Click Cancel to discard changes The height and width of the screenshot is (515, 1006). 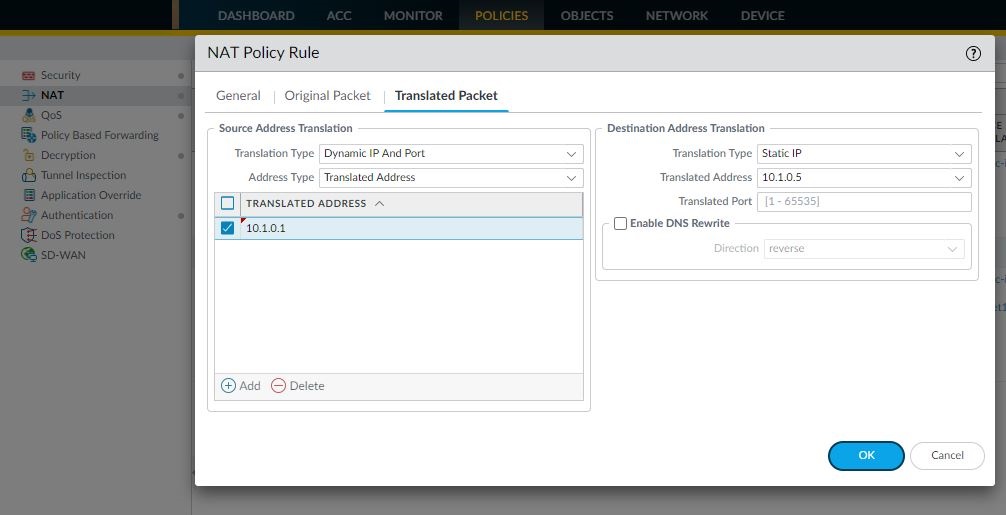tap(947, 455)
